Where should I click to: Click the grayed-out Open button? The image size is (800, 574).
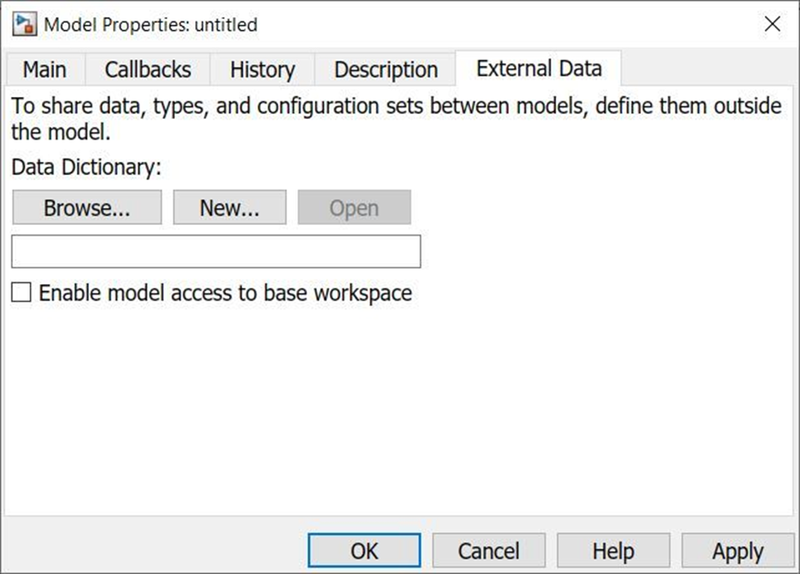click(354, 207)
